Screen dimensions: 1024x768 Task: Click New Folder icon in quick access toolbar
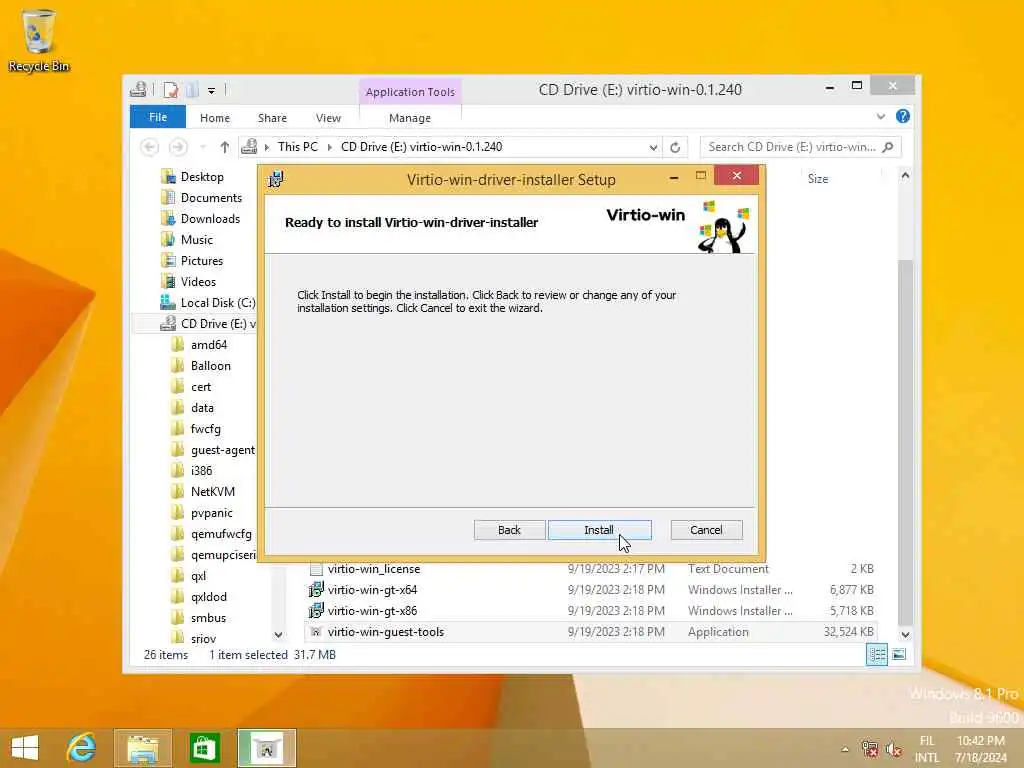(x=193, y=90)
